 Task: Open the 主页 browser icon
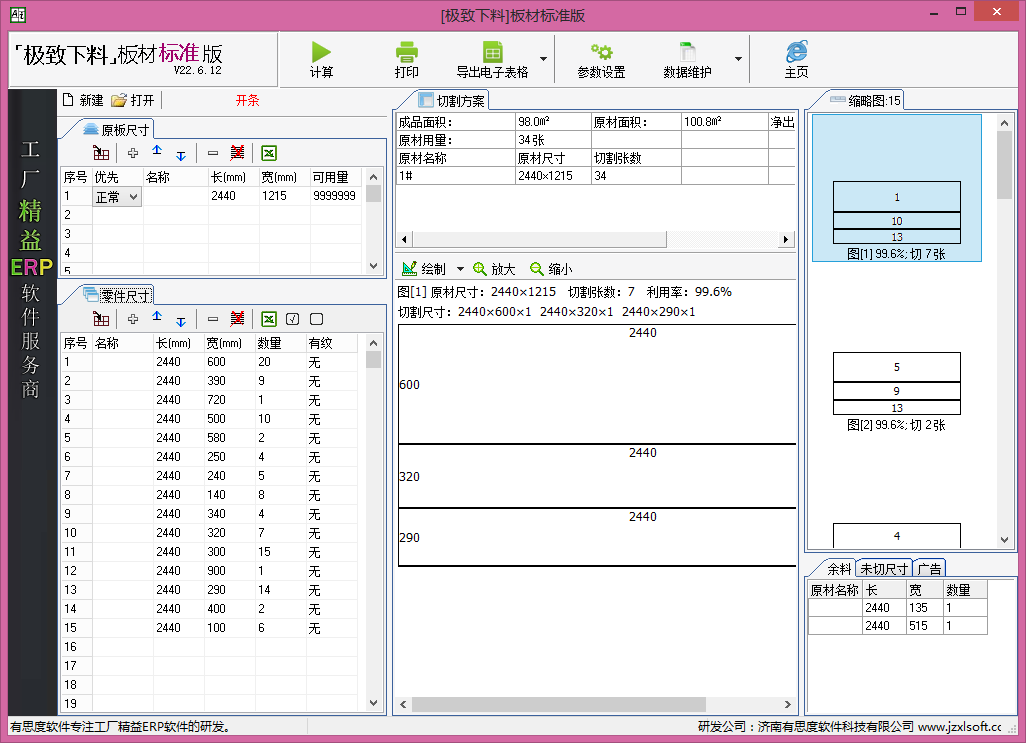(x=796, y=52)
